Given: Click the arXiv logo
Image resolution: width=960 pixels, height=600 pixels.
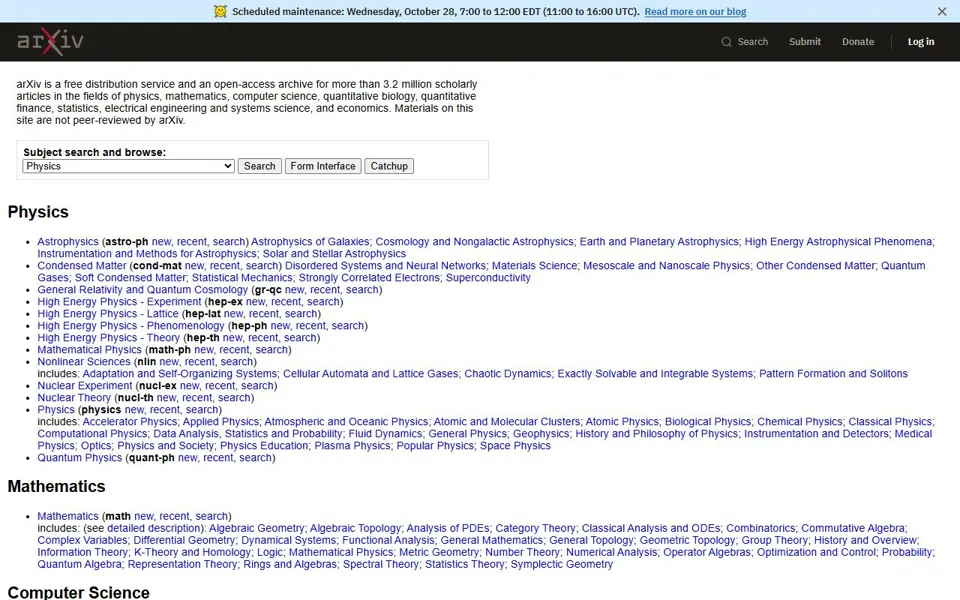Looking at the screenshot, I should [50, 42].
